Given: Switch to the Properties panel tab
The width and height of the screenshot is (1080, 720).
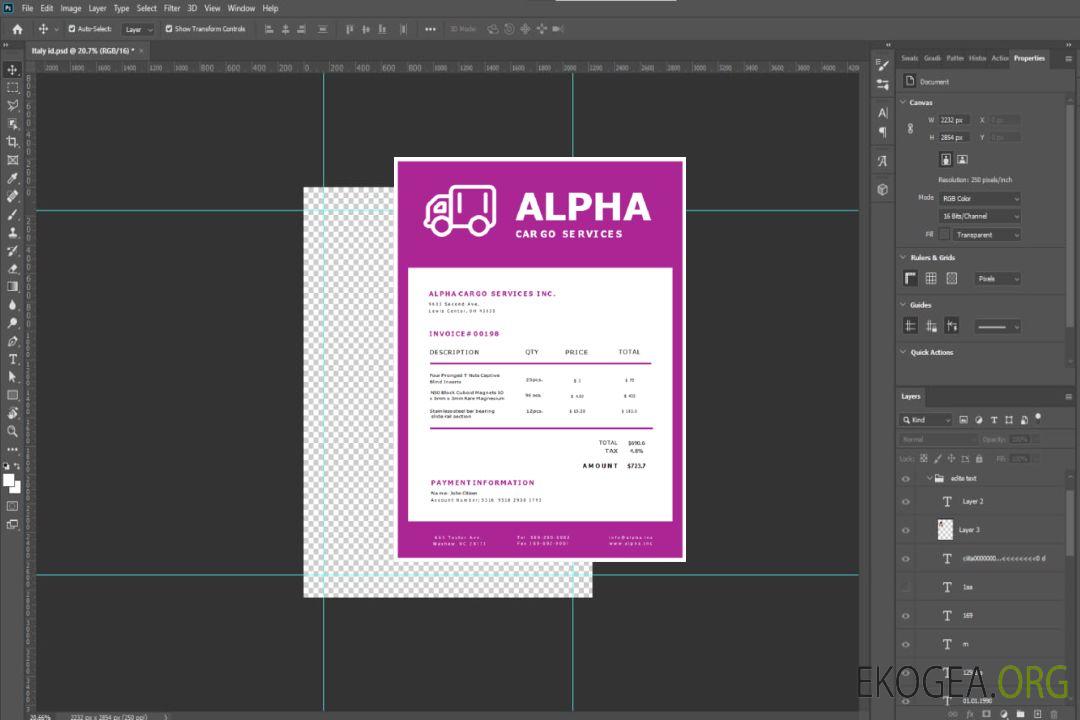Looking at the screenshot, I should [1029, 59].
